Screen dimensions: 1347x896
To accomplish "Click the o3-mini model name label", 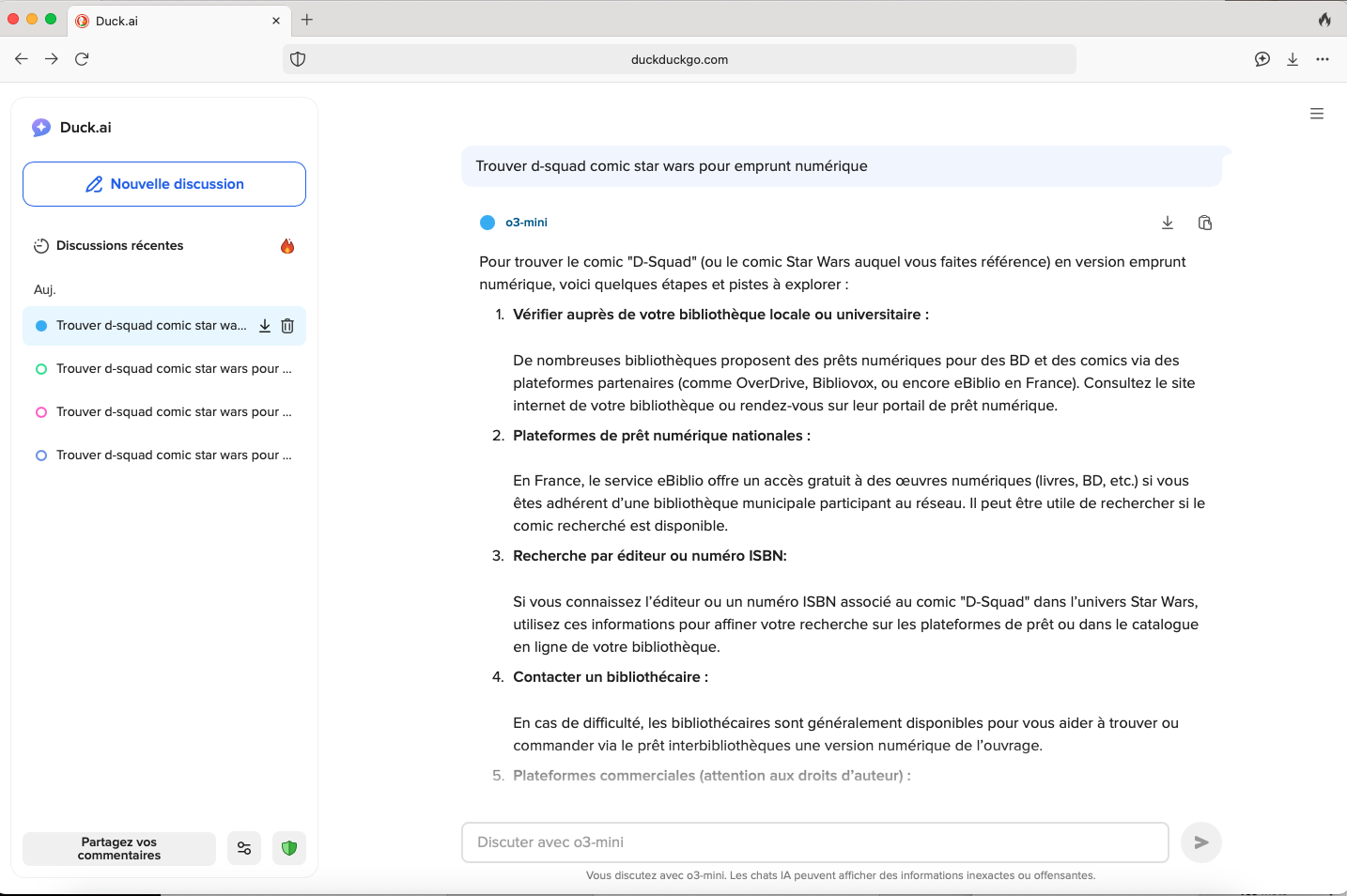I will 526,223.
